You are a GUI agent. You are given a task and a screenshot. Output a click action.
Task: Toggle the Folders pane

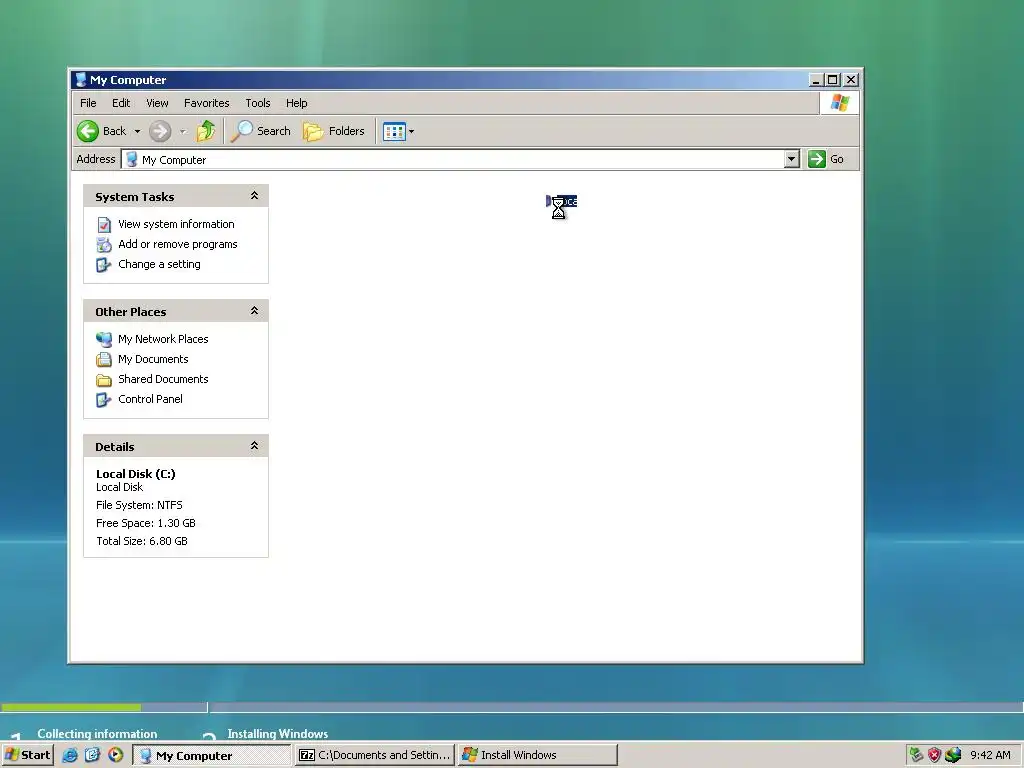(334, 131)
